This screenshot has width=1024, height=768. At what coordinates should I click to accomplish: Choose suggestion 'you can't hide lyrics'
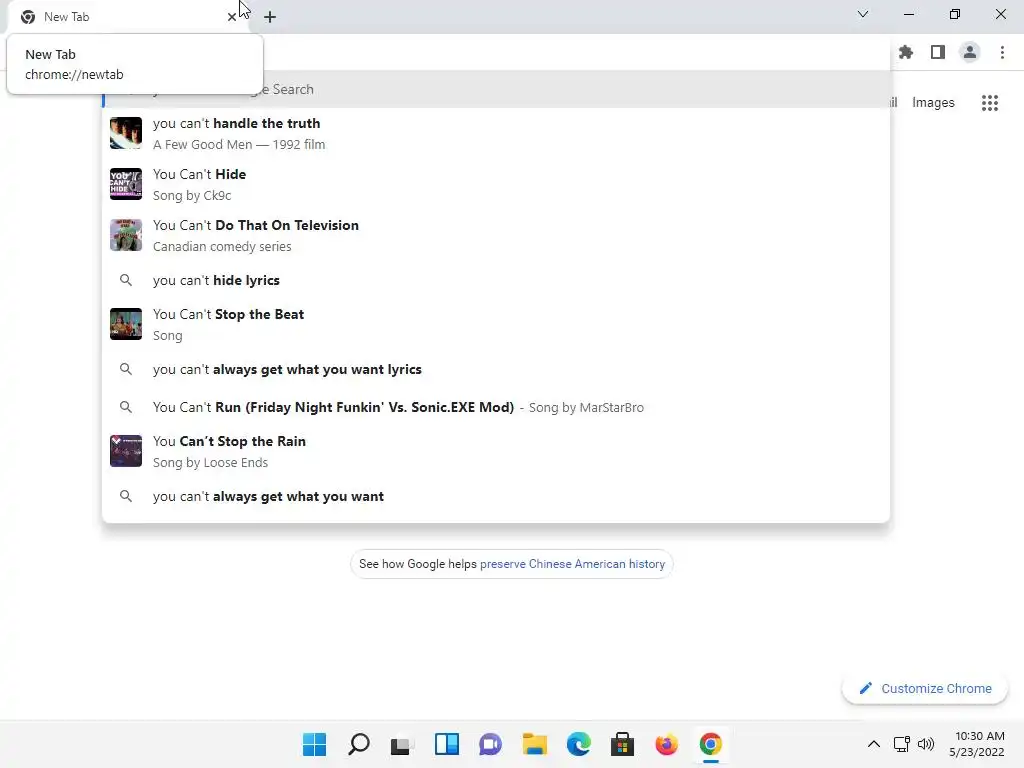click(496, 280)
